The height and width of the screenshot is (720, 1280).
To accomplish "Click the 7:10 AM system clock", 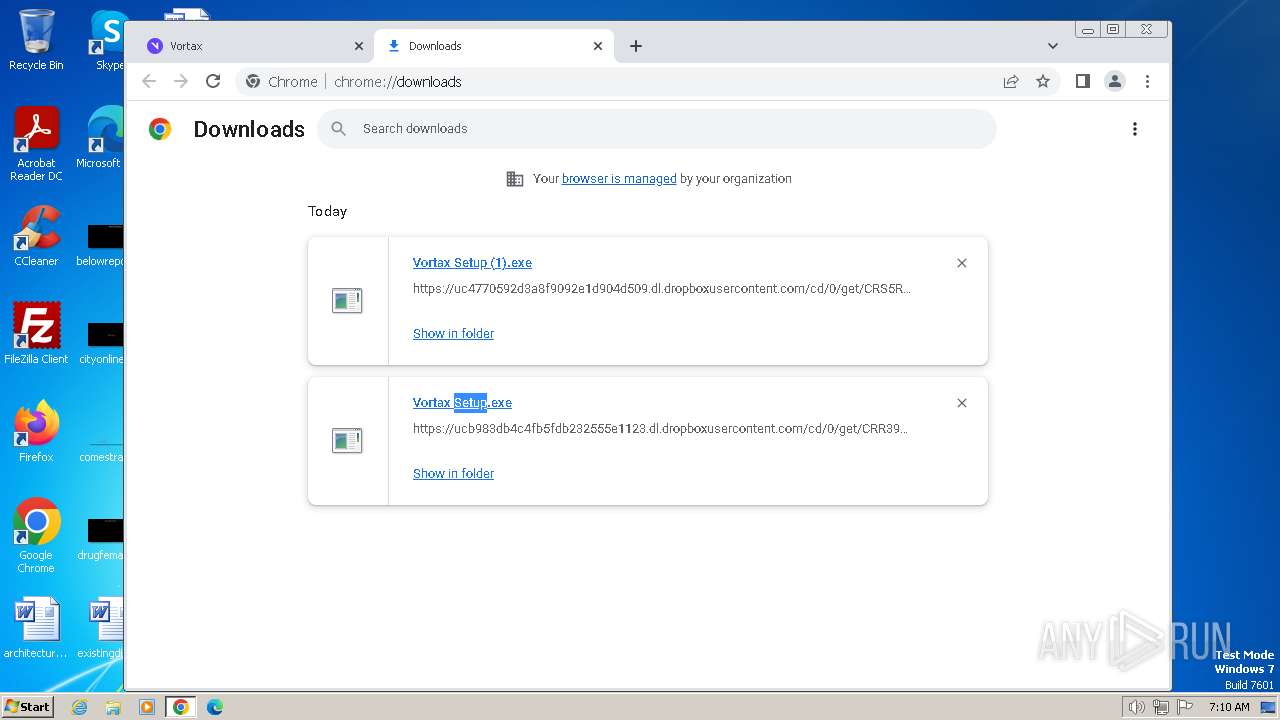I will click(1229, 707).
